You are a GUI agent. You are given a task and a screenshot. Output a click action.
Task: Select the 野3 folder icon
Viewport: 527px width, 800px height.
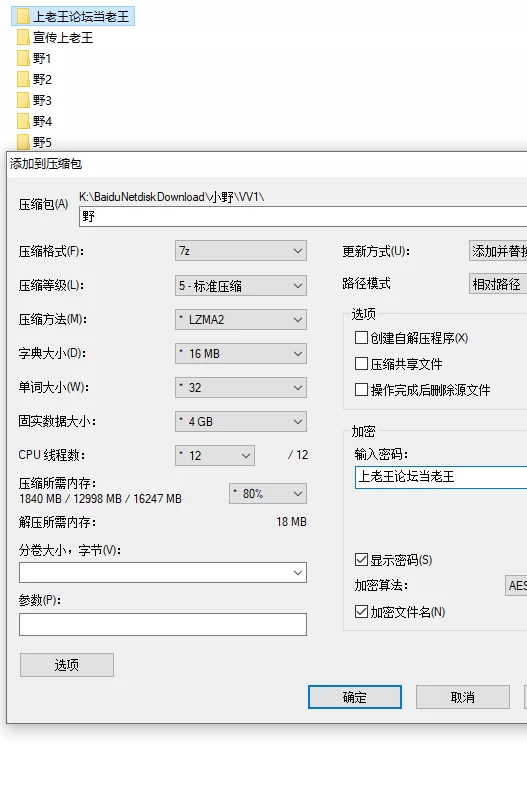coord(23,100)
